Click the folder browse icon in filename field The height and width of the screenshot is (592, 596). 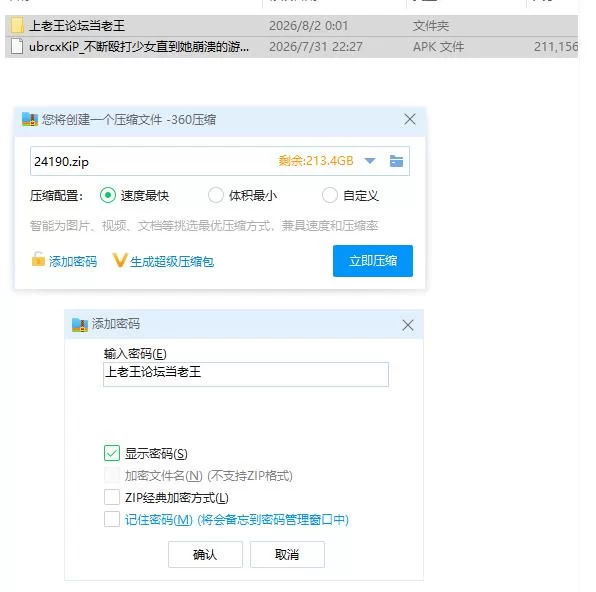point(396,161)
